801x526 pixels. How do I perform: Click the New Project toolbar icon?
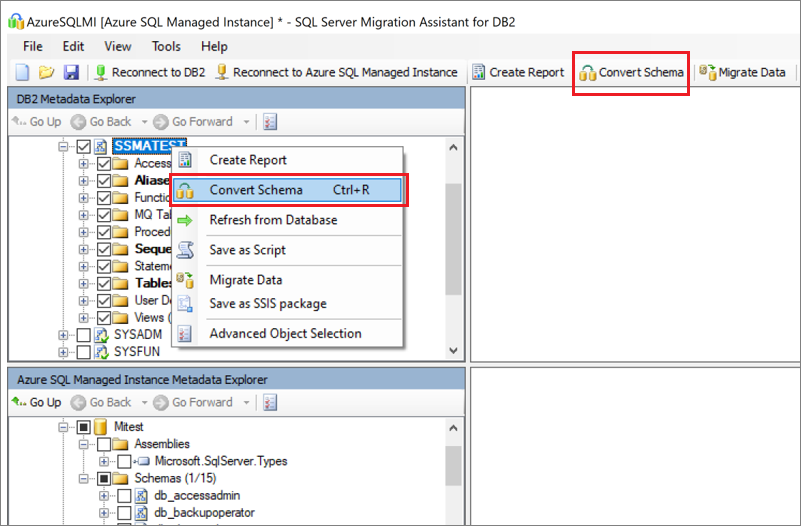(22, 72)
